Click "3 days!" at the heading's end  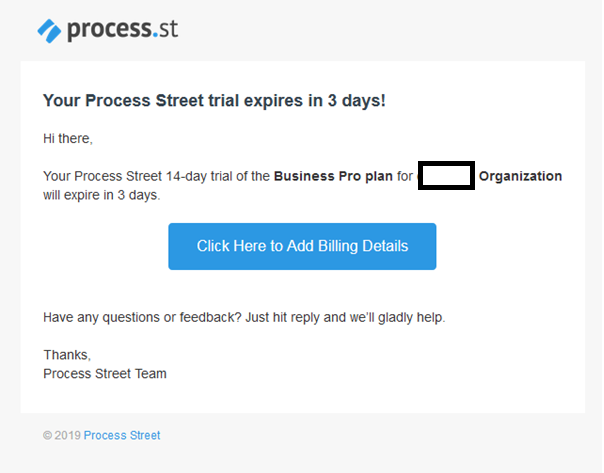tap(359, 101)
